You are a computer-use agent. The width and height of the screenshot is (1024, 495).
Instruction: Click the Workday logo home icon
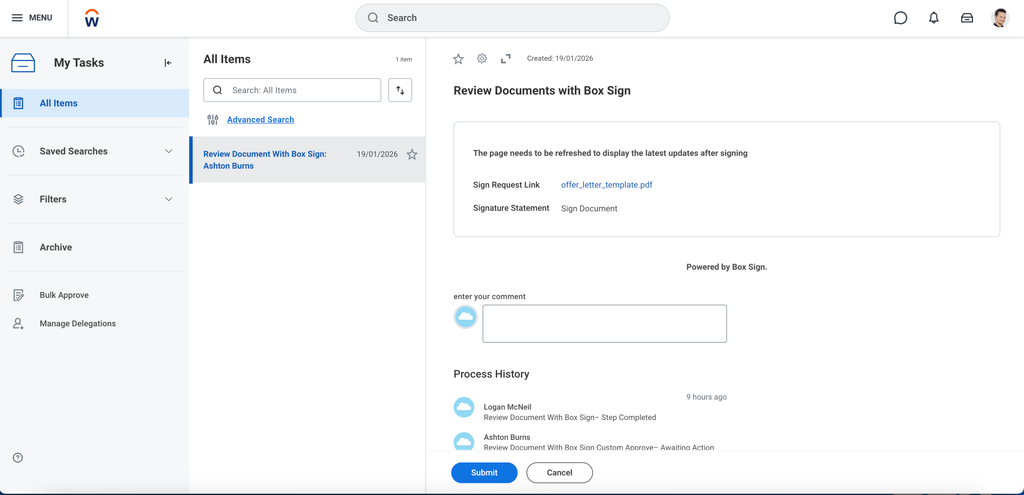coord(92,18)
